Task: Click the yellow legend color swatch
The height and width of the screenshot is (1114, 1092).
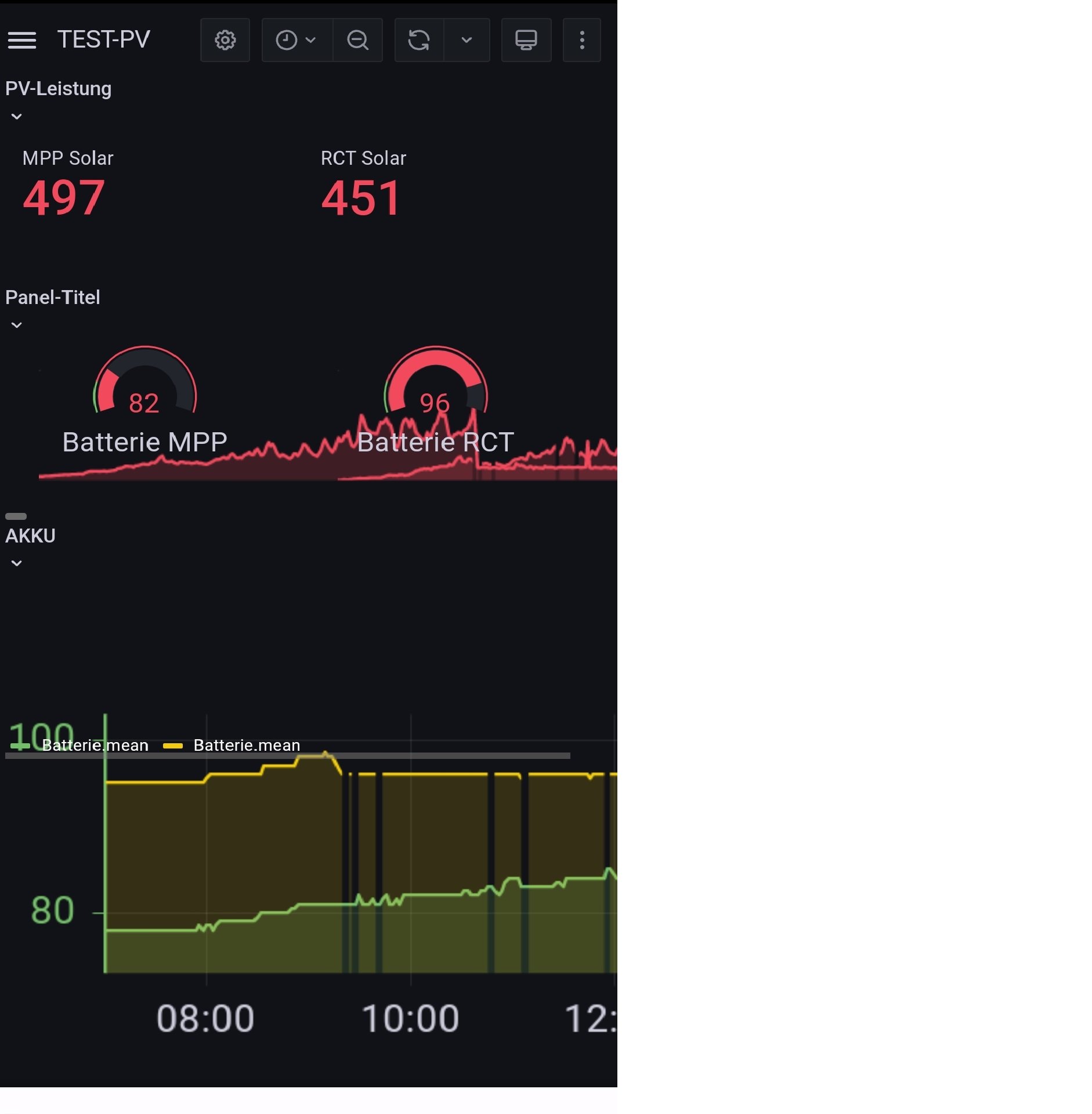Action: point(173,746)
